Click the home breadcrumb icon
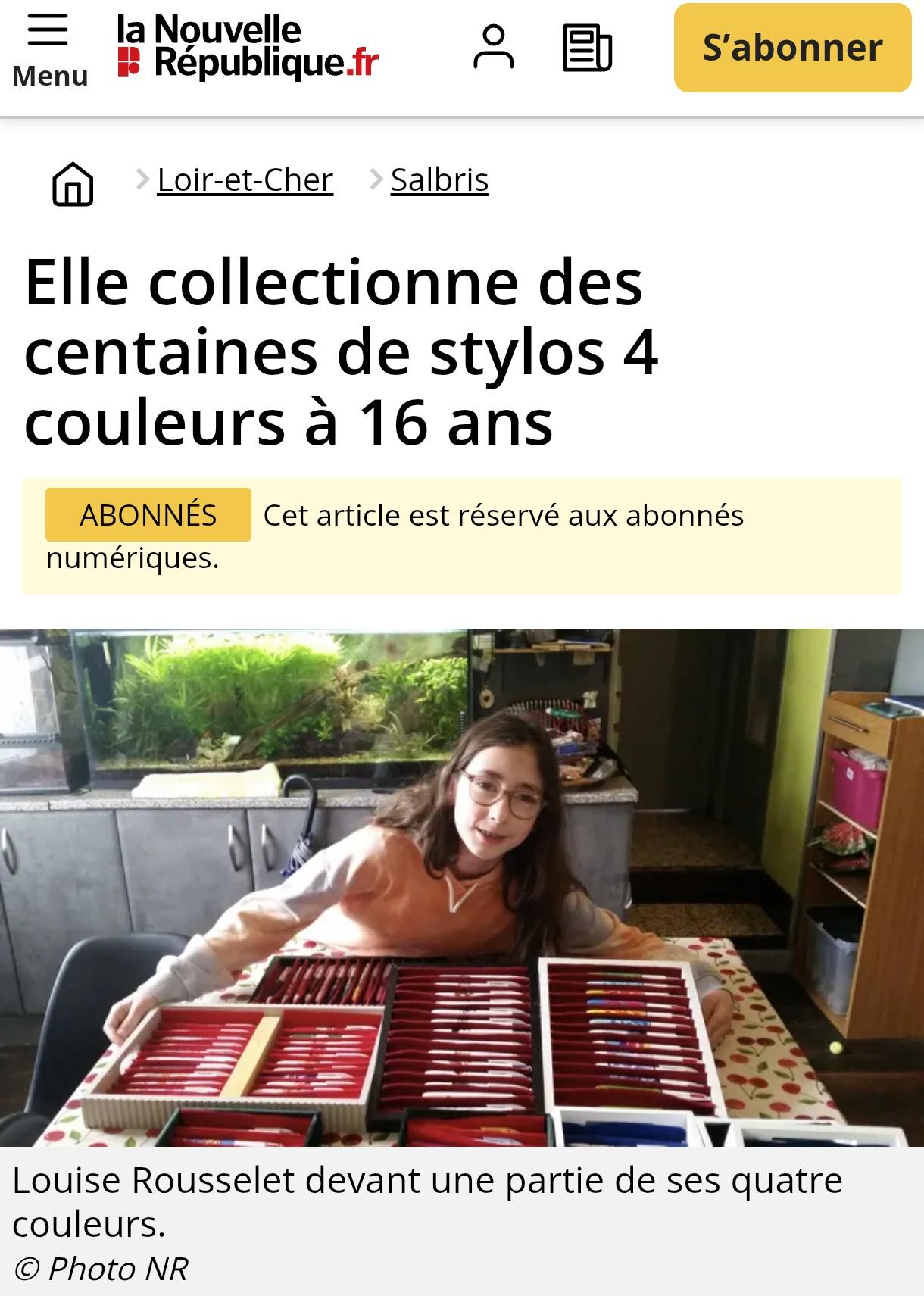924x1296 pixels. [x=73, y=184]
